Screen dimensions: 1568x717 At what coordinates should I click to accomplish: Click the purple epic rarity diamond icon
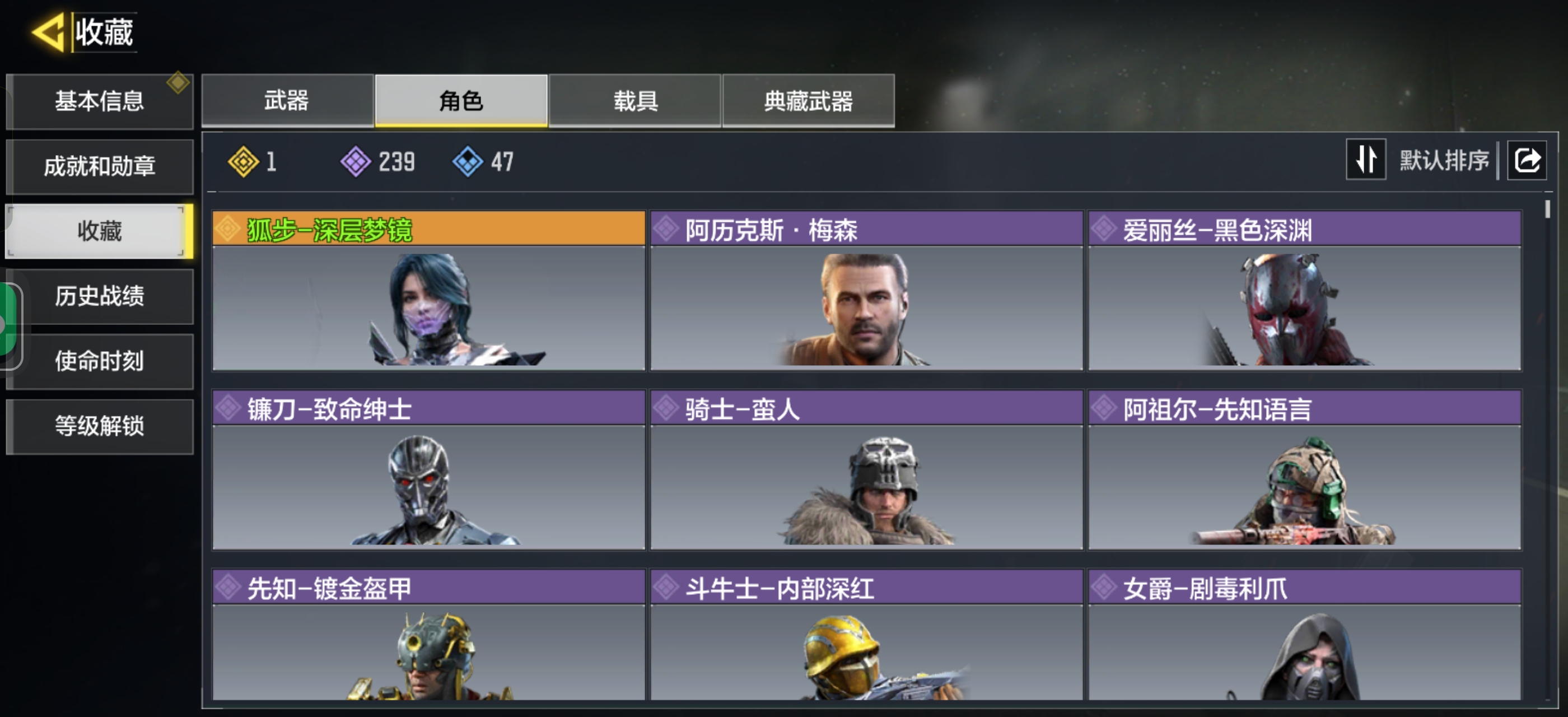click(x=356, y=162)
